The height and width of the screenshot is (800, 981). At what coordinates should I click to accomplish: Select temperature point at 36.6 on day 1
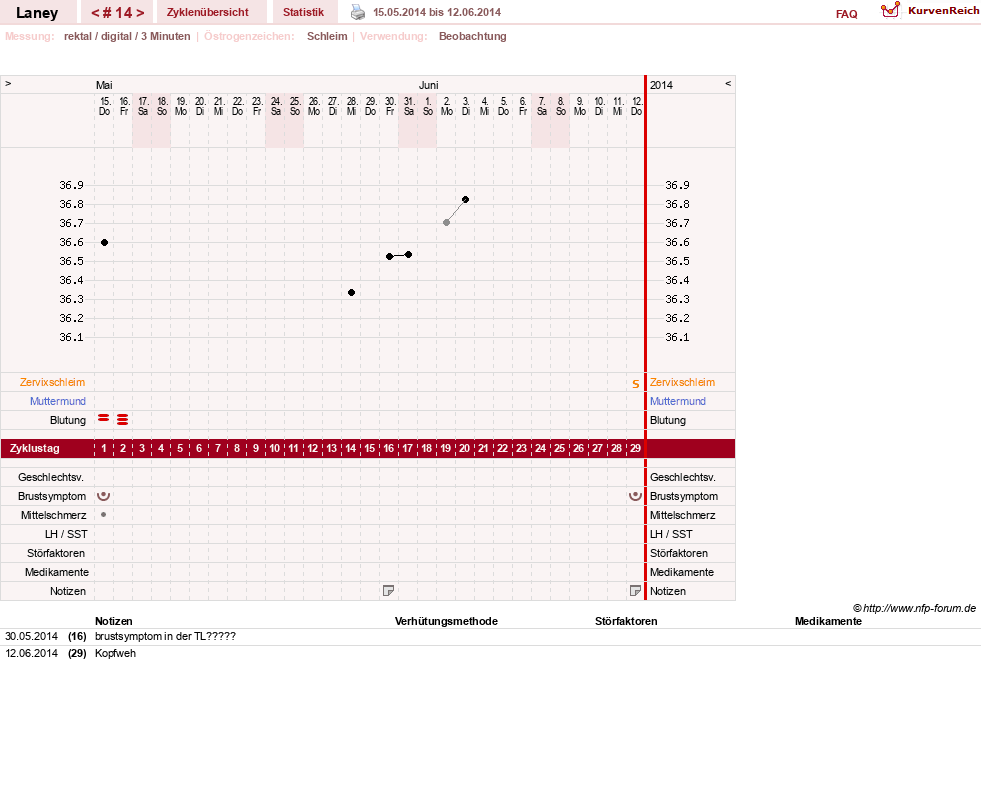point(104,242)
